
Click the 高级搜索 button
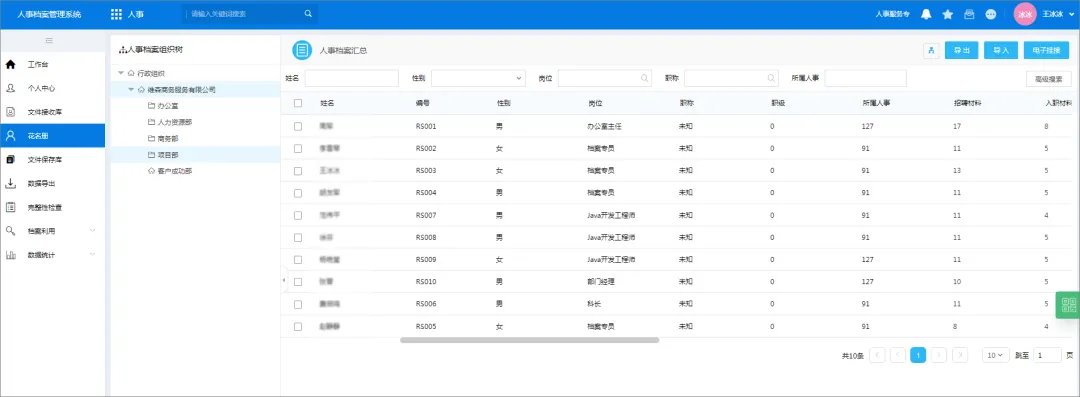[x=1048, y=79]
